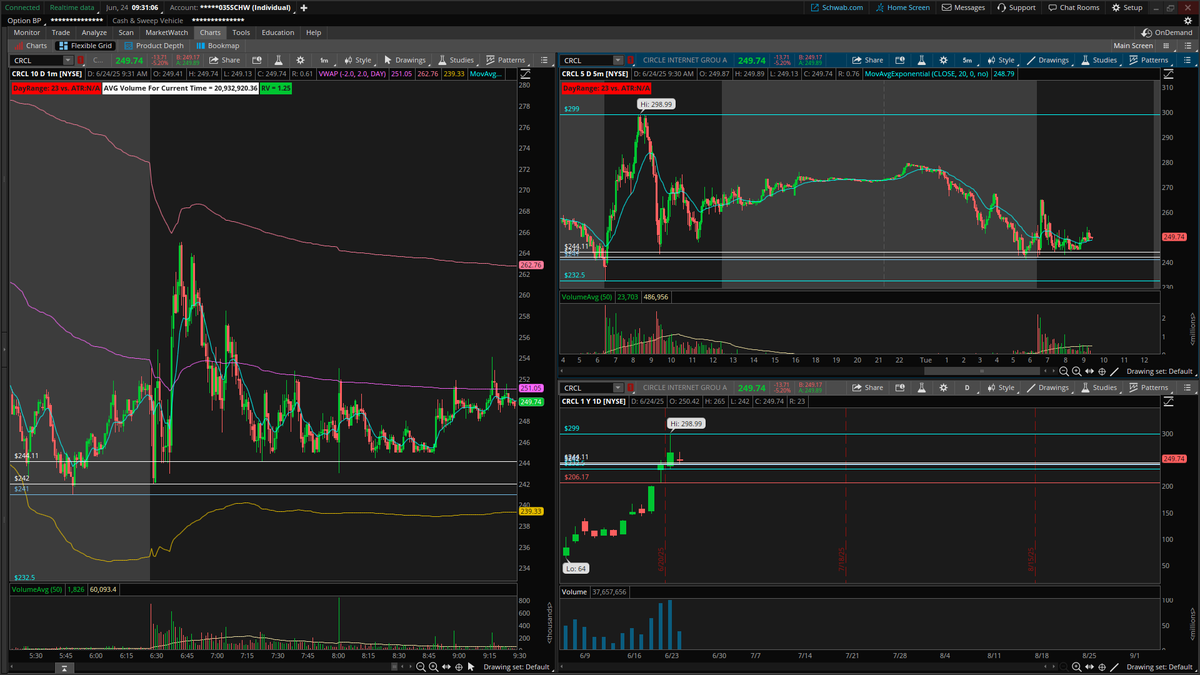Screen dimensions: 1200x675
Task: Open the Scan tab
Action: pos(126,32)
